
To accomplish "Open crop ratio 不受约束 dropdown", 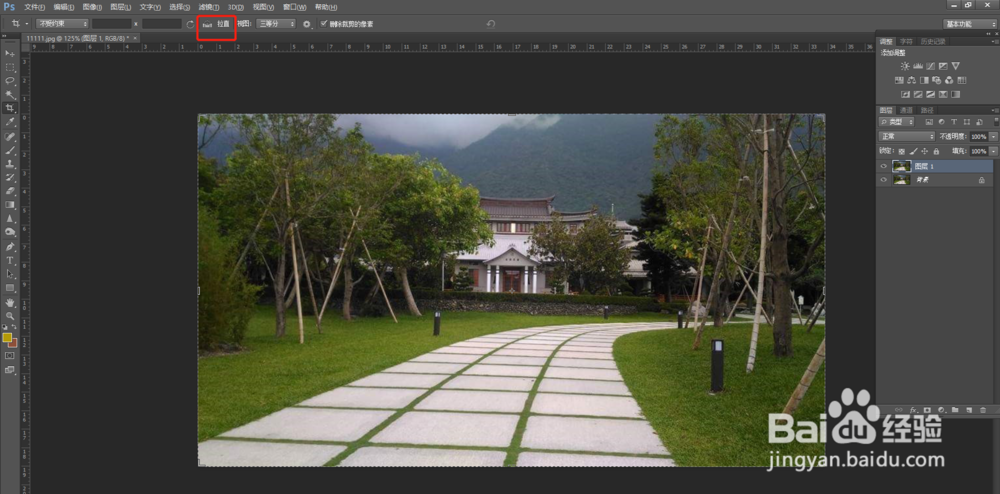I will point(62,24).
